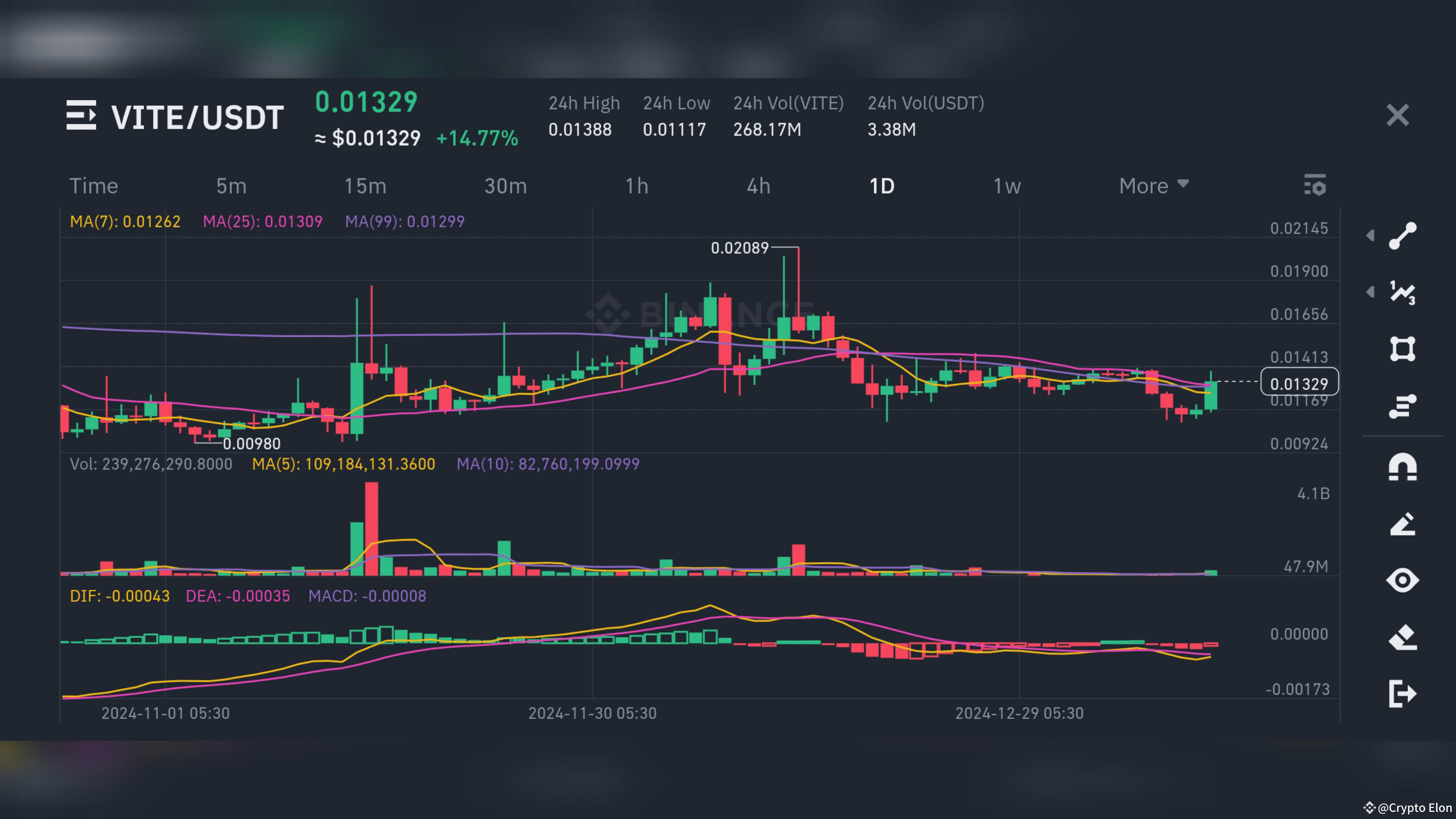Select the trend line drawing tool
The image size is (1456, 819).
[1402, 235]
